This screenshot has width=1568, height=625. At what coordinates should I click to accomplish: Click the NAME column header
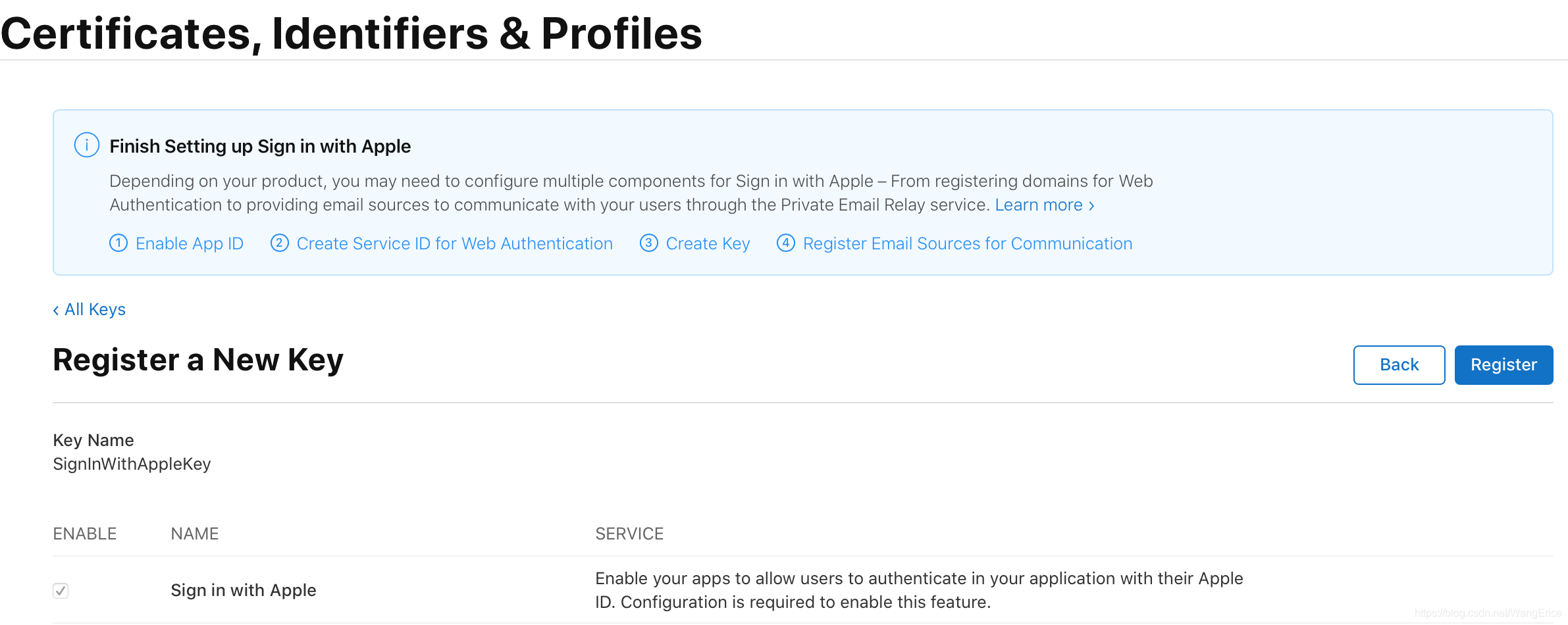pyautogui.click(x=195, y=534)
